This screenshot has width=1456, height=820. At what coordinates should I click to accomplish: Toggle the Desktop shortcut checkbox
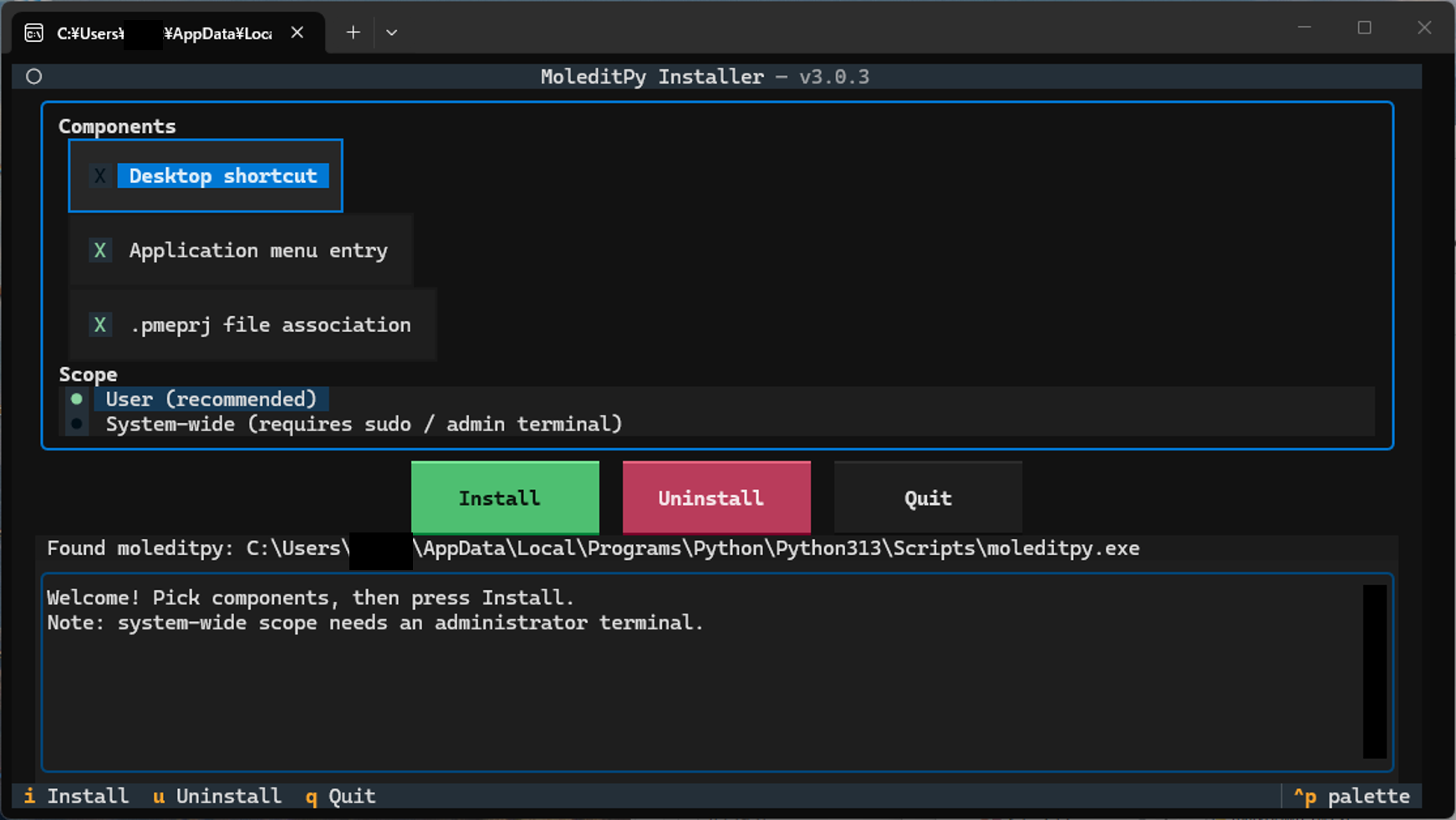tap(206, 176)
